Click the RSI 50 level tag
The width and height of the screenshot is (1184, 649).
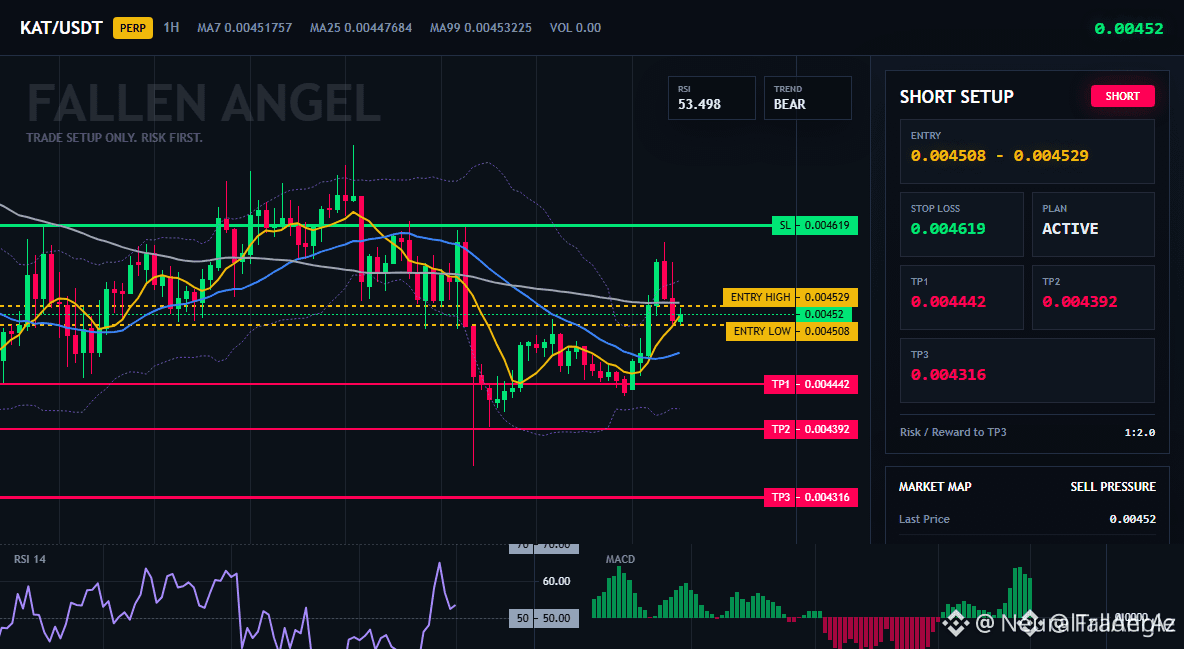[544, 618]
